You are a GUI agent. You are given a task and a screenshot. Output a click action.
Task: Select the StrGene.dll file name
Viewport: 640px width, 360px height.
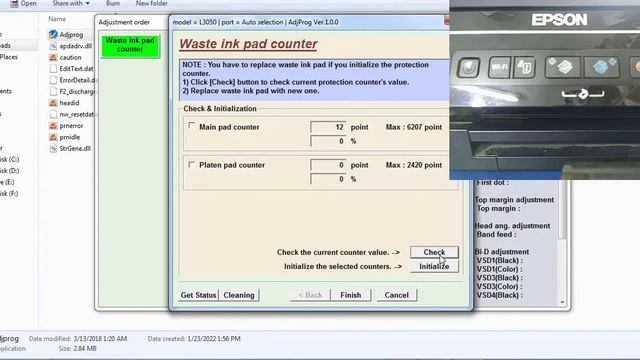[75, 149]
